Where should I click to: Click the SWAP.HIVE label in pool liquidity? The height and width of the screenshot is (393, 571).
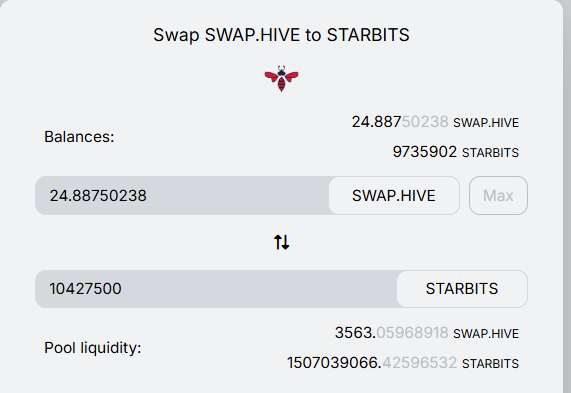coord(486,334)
